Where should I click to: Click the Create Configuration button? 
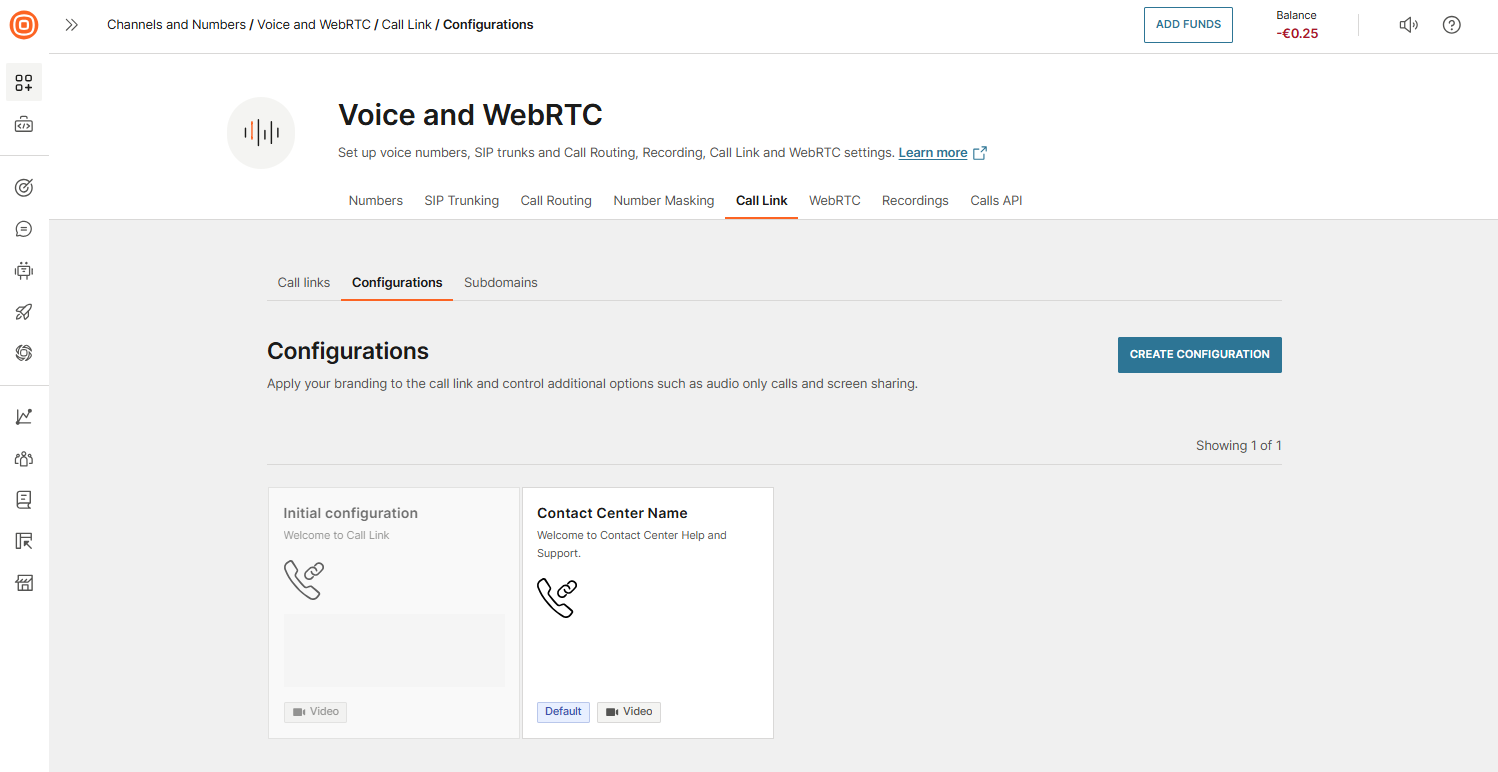1199,354
